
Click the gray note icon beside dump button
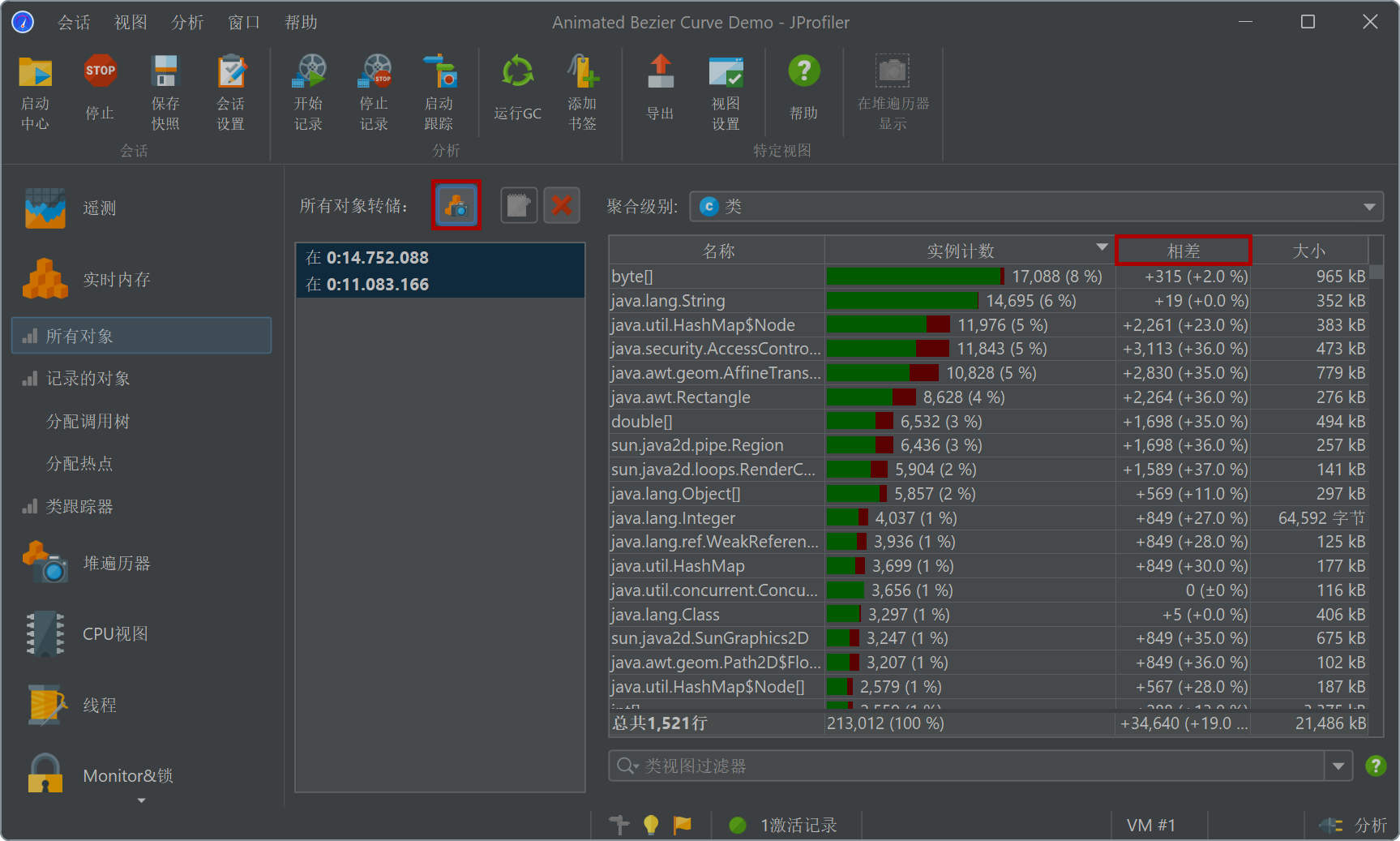click(x=519, y=205)
